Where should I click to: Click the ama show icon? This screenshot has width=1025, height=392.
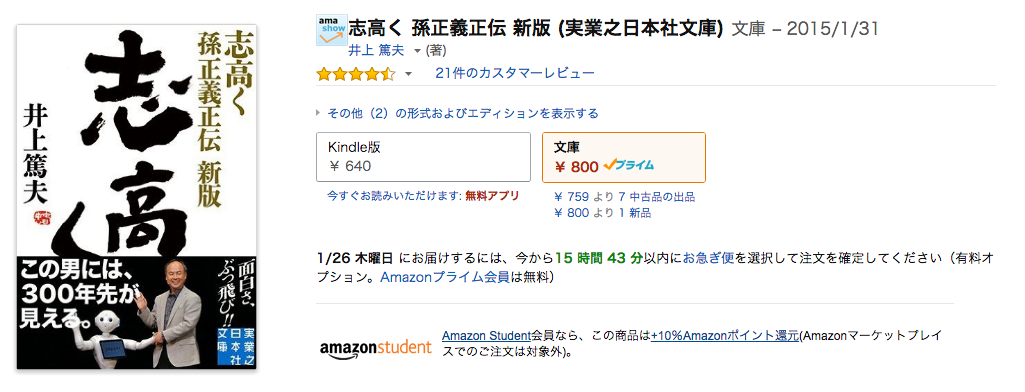331,30
